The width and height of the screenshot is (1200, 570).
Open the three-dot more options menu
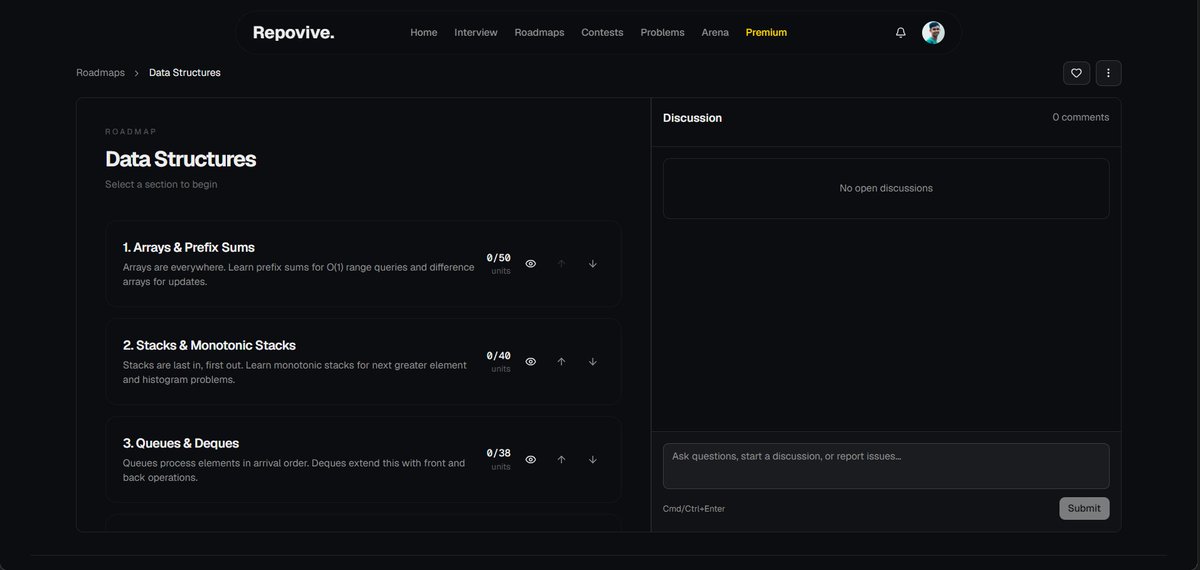[x=1108, y=73]
